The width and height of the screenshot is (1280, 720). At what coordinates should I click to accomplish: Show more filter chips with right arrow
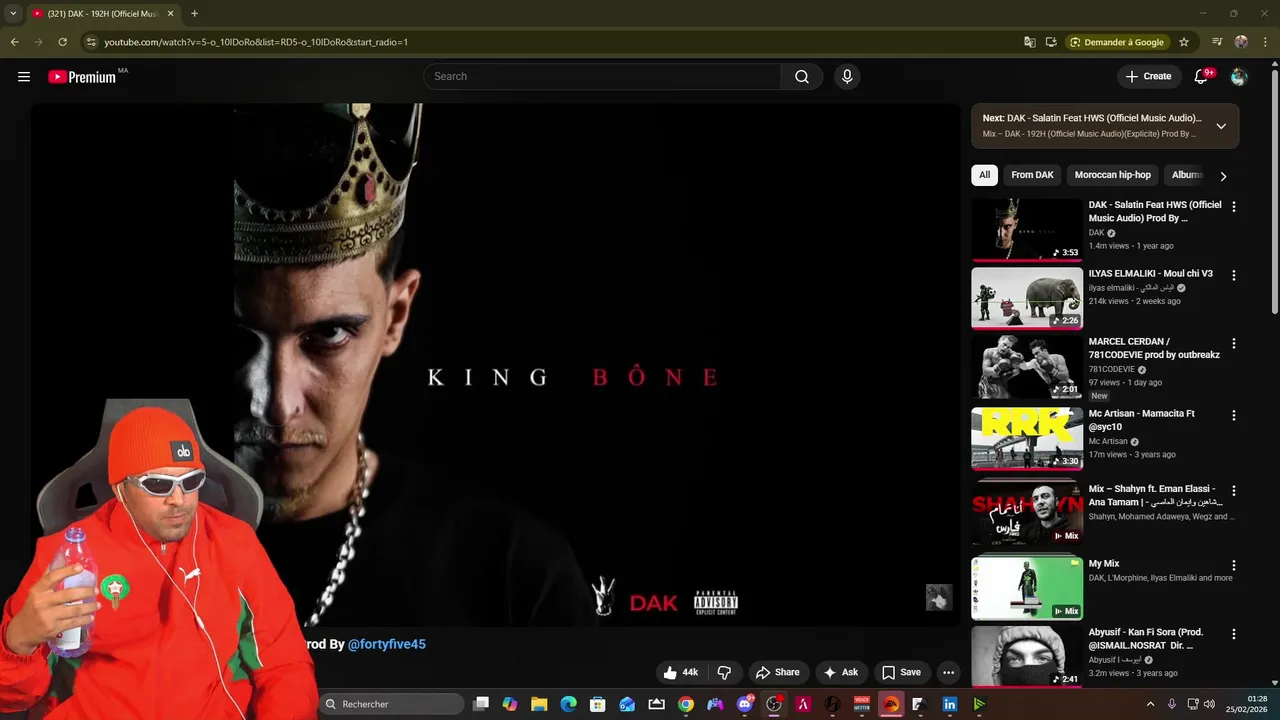point(1223,176)
